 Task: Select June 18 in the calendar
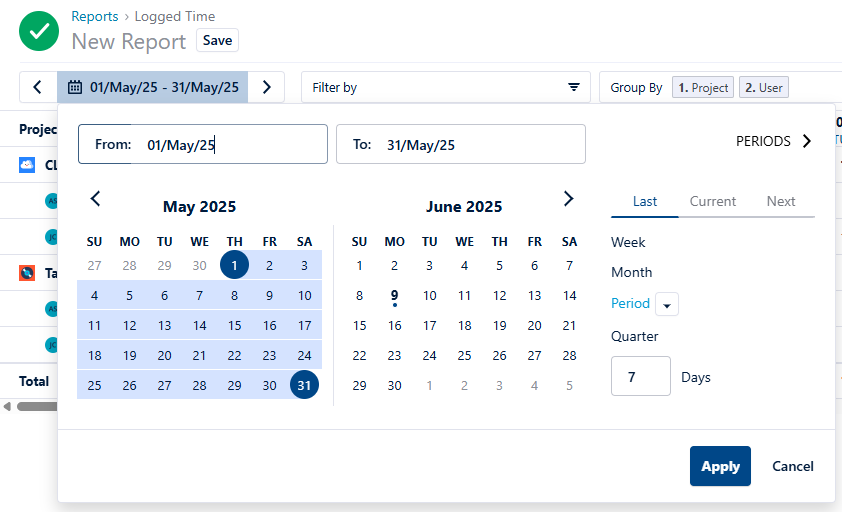465,325
